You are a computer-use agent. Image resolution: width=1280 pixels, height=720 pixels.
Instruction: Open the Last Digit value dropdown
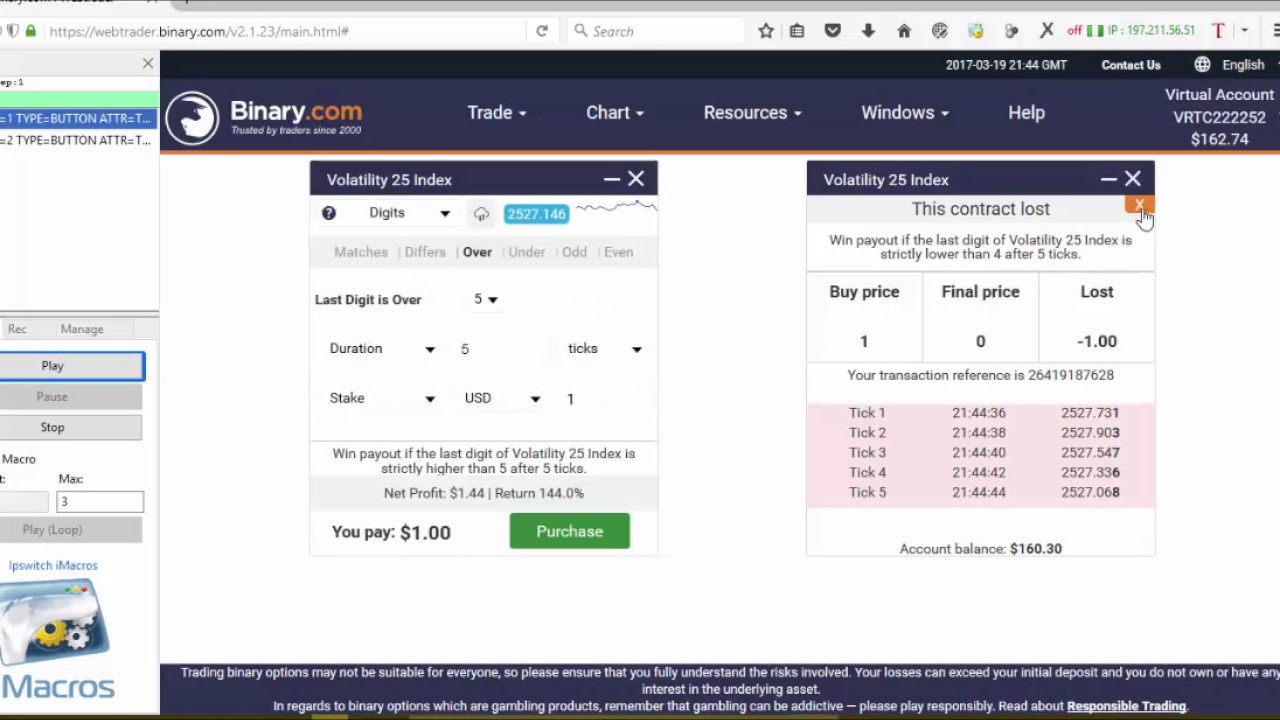click(x=486, y=299)
